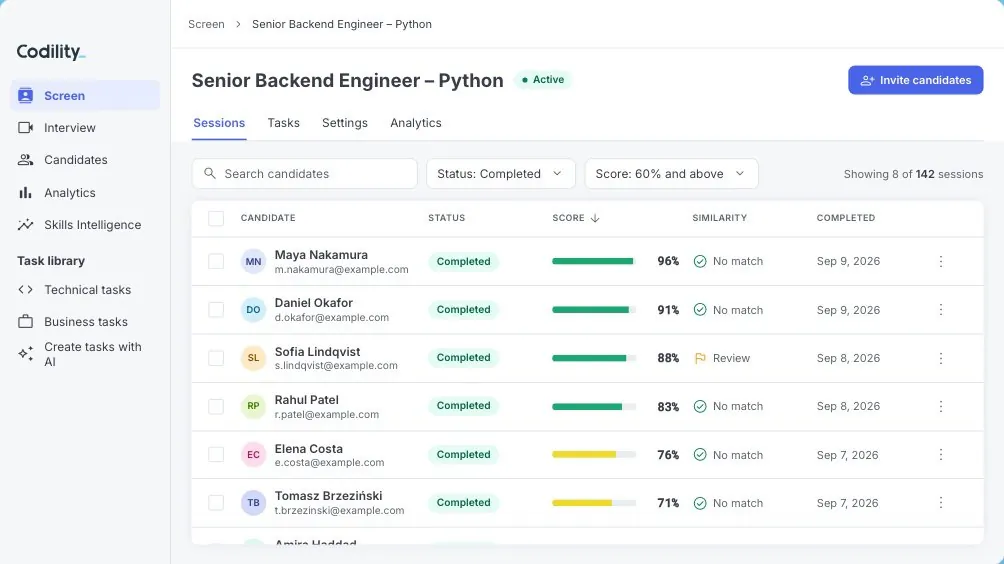
Task: Open Skills Intelligence trend icon
Action: point(26,225)
